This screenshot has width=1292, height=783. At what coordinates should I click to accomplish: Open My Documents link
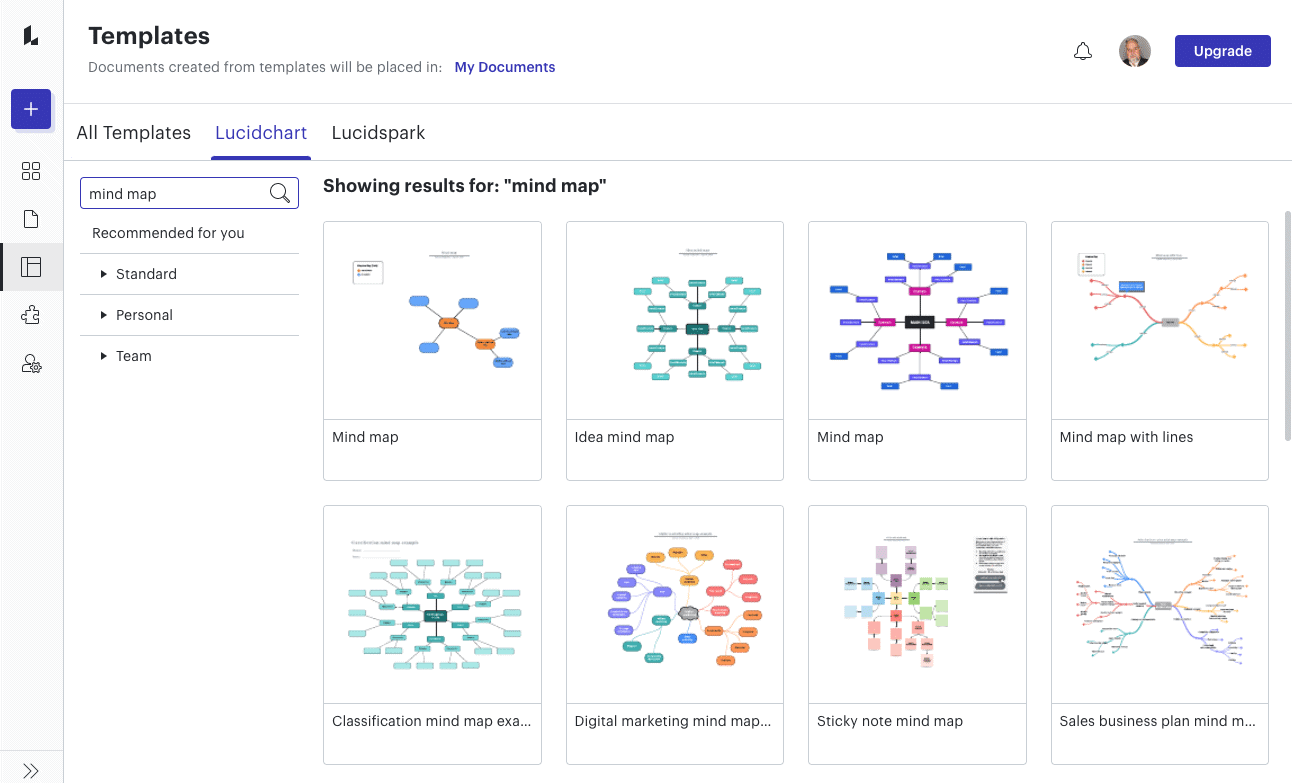504,67
